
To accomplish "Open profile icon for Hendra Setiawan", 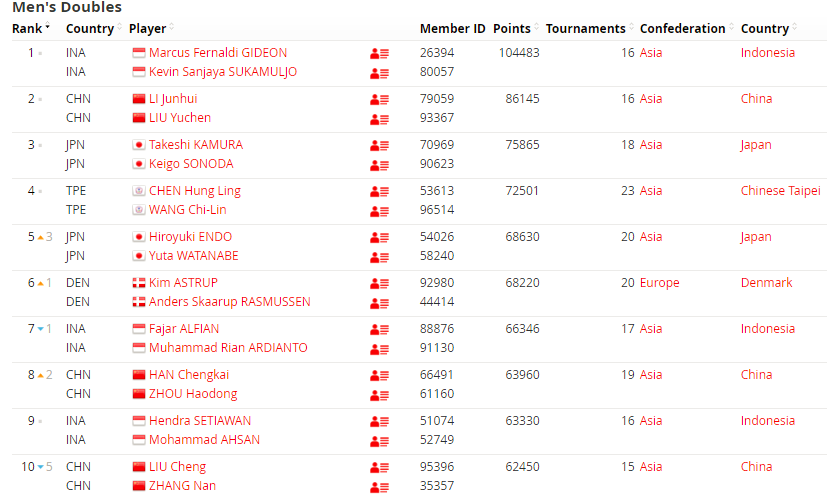I will [x=379, y=421].
